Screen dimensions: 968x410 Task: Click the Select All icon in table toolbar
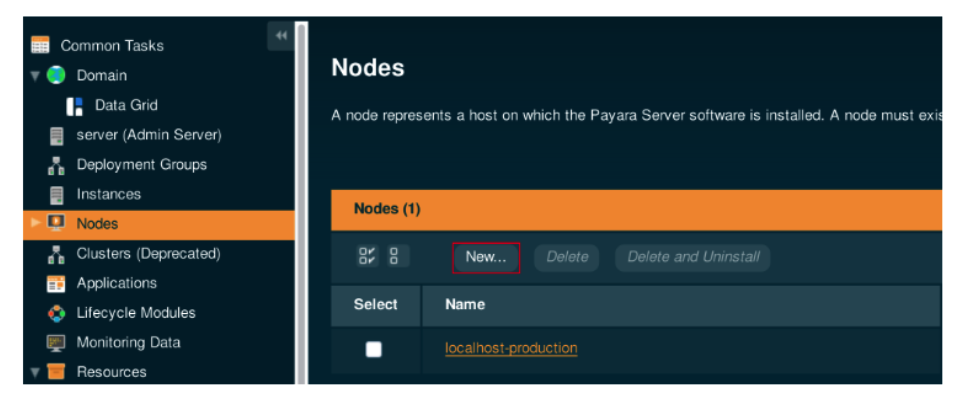367,257
